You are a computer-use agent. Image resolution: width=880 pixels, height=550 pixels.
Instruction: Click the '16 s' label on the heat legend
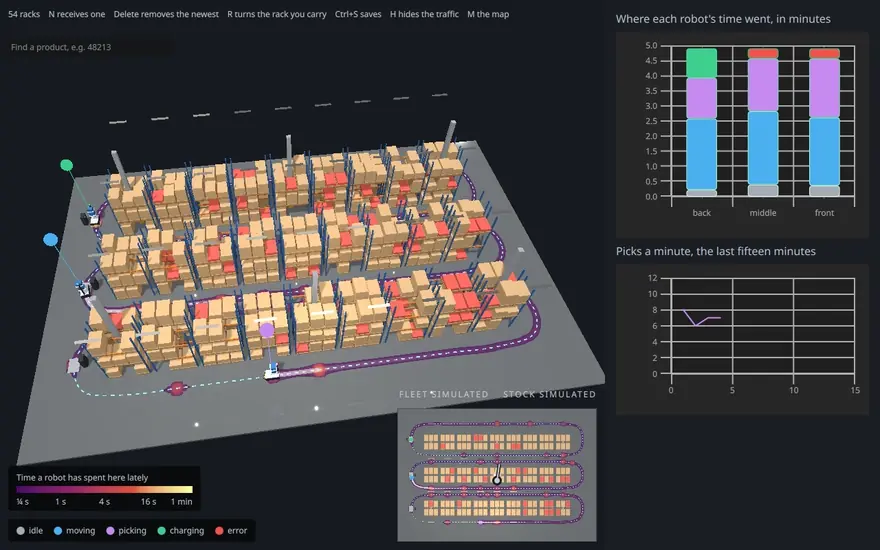coord(149,502)
